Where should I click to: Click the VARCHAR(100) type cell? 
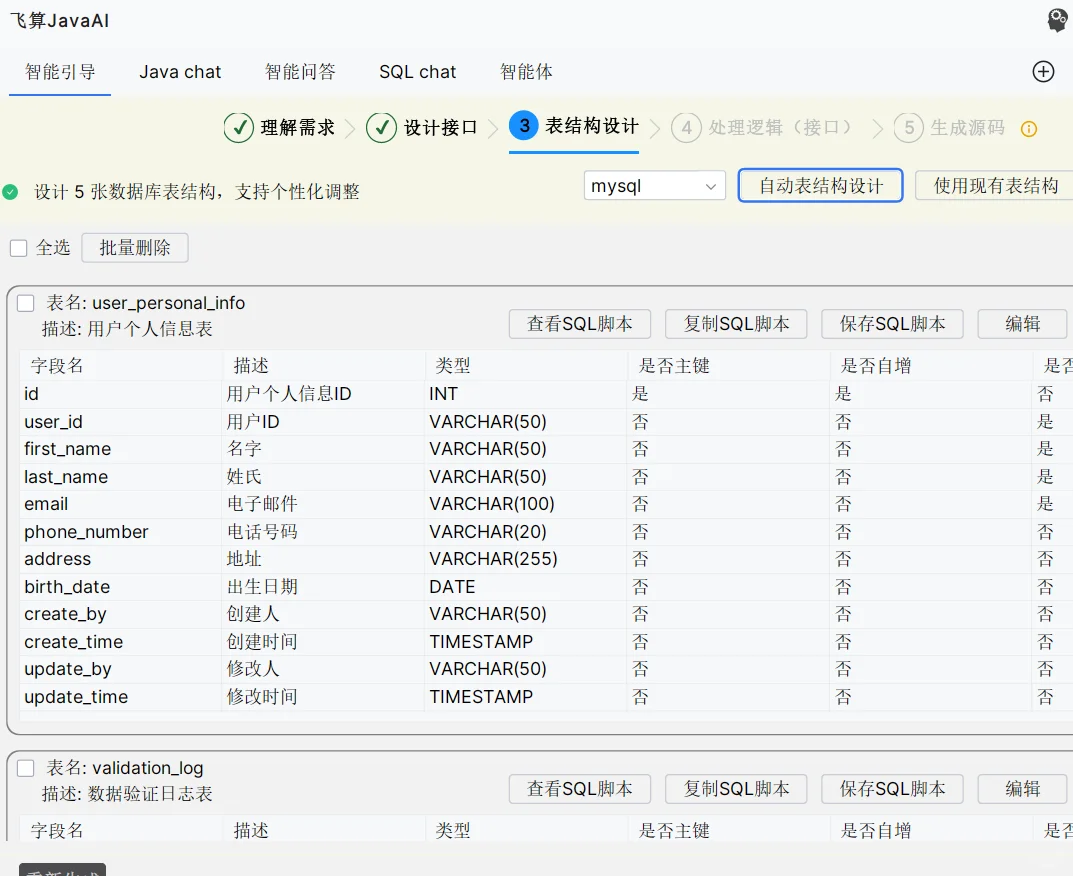pos(526,504)
